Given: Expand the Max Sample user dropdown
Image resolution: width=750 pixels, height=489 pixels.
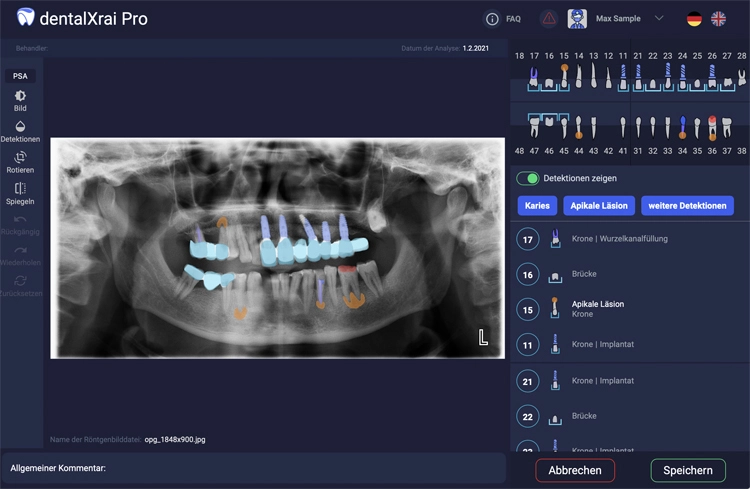Looking at the screenshot, I should (x=659, y=18).
